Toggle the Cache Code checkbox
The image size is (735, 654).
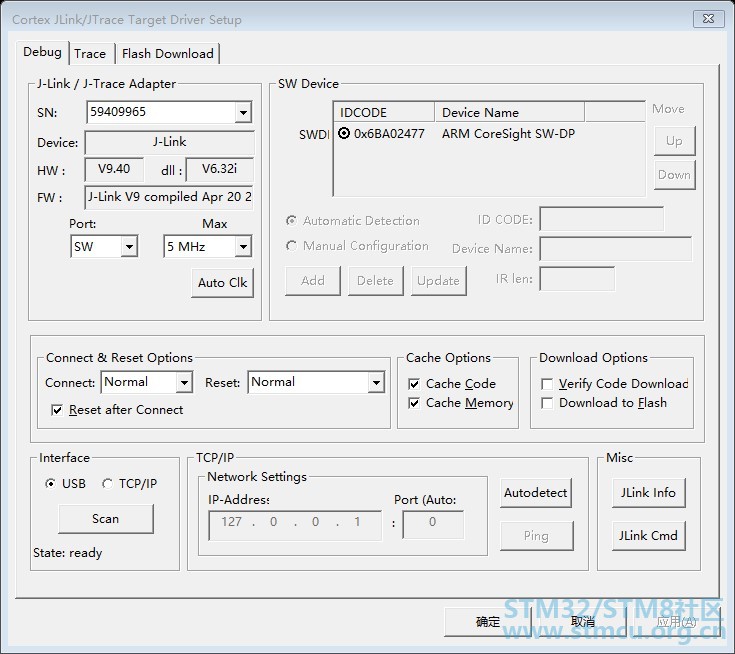pos(414,384)
